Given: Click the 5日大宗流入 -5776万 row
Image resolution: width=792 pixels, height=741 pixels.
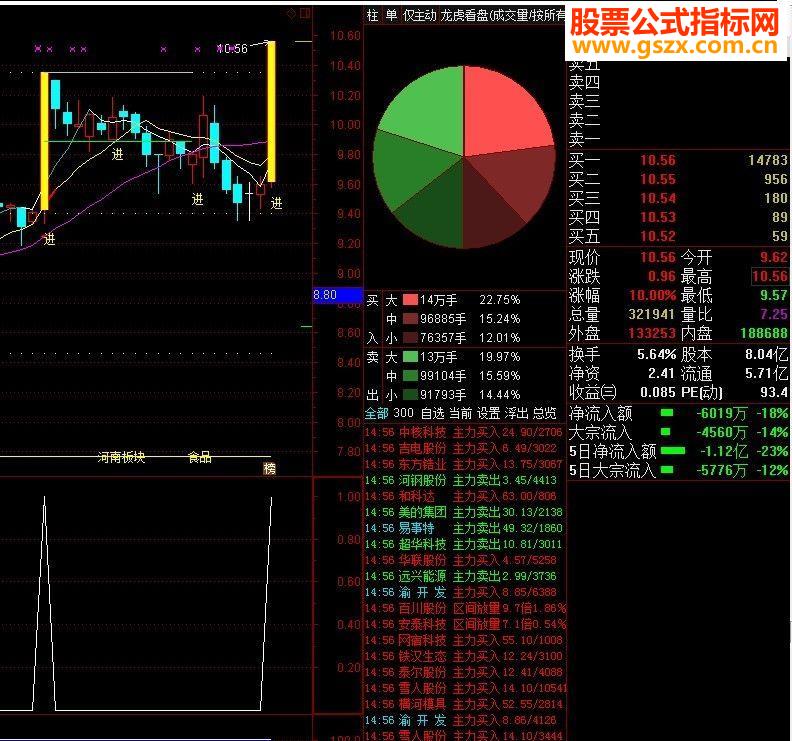Looking at the screenshot, I should [x=678, y=470].
